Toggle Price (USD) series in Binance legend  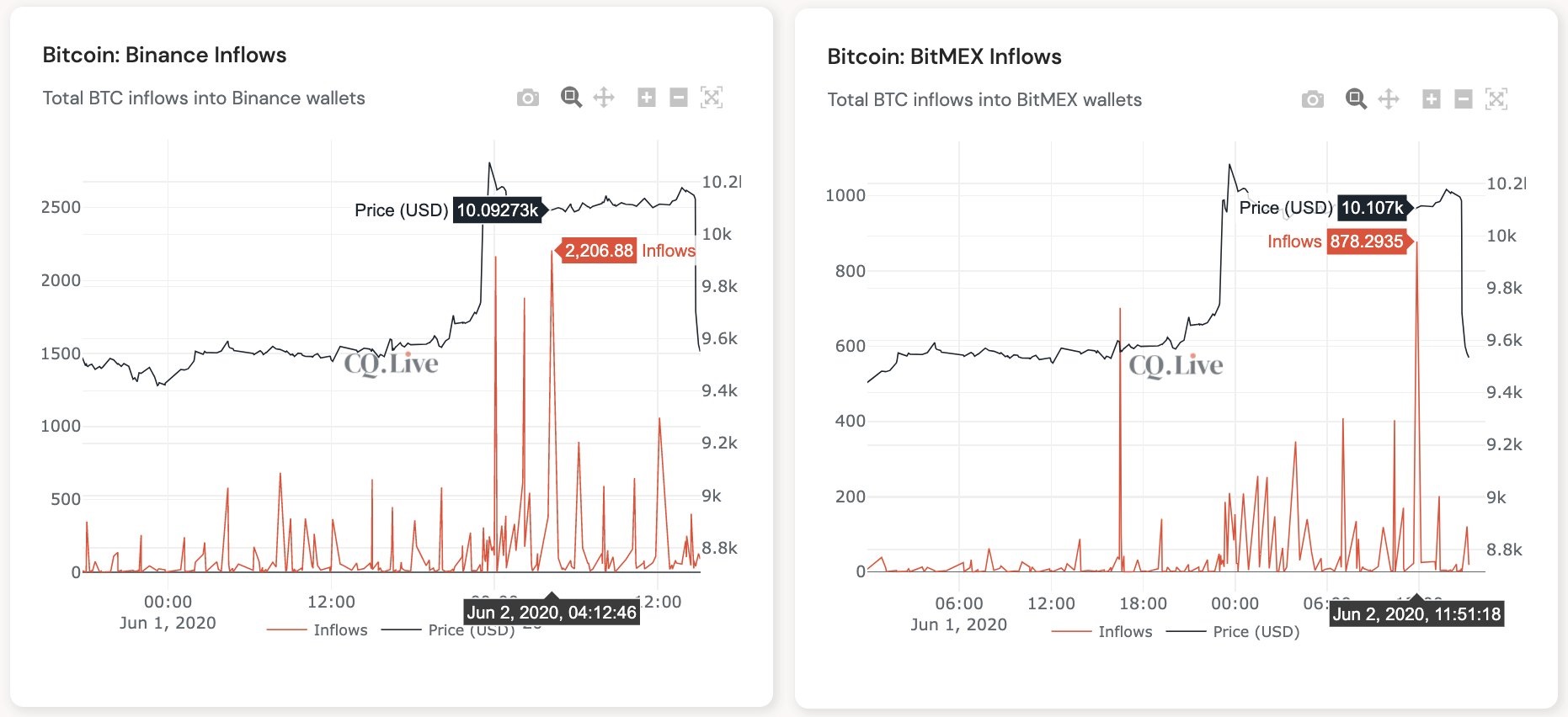(448, 629)
